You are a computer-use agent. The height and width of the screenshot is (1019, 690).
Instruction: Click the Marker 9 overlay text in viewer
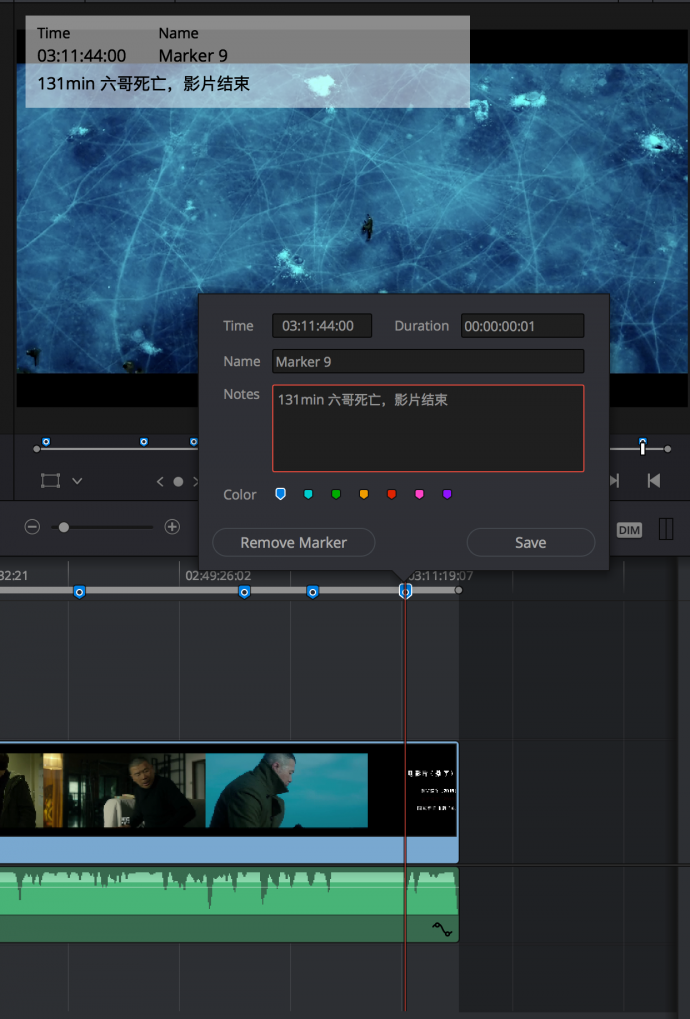pos(193,56)
